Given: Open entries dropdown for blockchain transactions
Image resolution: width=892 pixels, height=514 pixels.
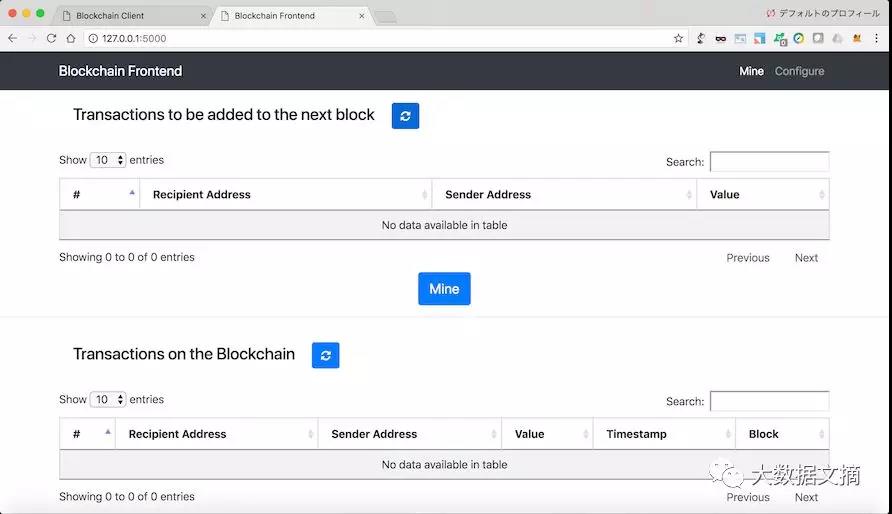Looking at the screenshot, I should (108, 400).
